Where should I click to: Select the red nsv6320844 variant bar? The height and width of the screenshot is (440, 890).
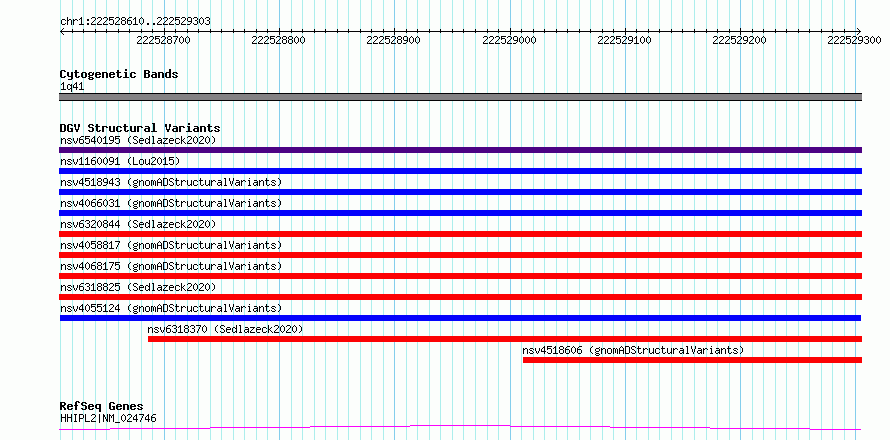[x=461, y=234]
